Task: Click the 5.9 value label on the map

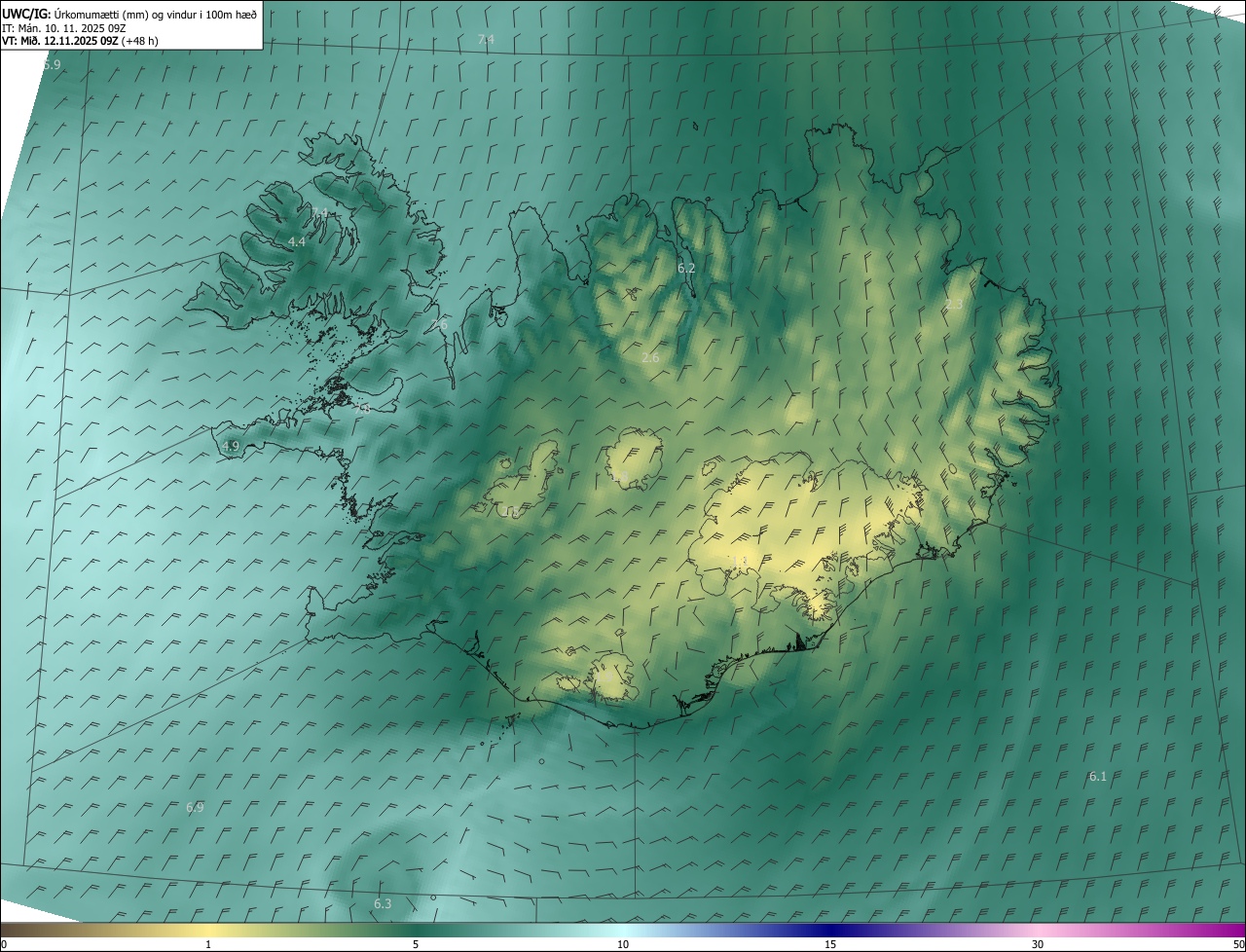Action: coord(53,64)
